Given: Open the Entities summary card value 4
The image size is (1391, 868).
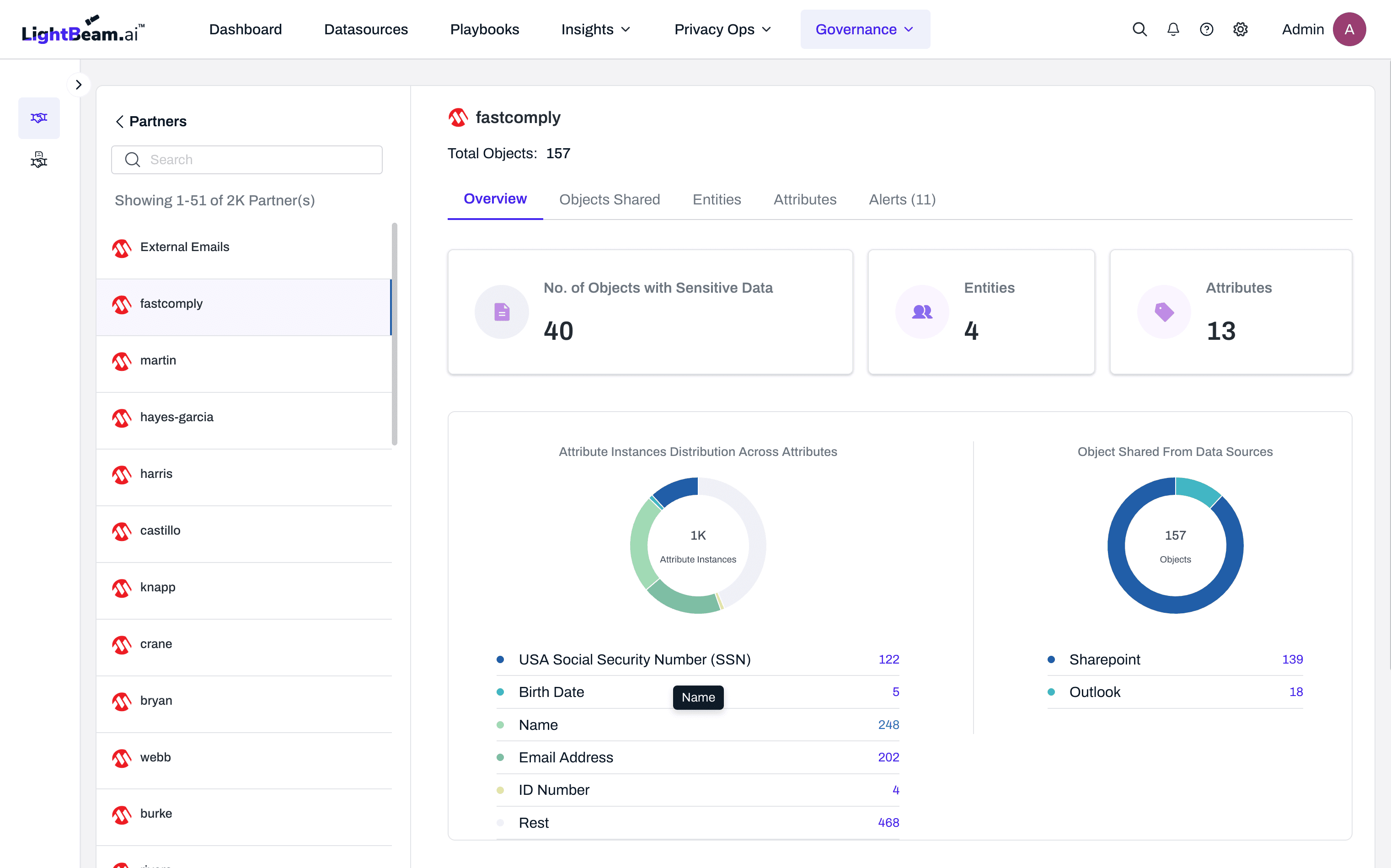Looking at the screenshot, I should [x=971, y=331].
